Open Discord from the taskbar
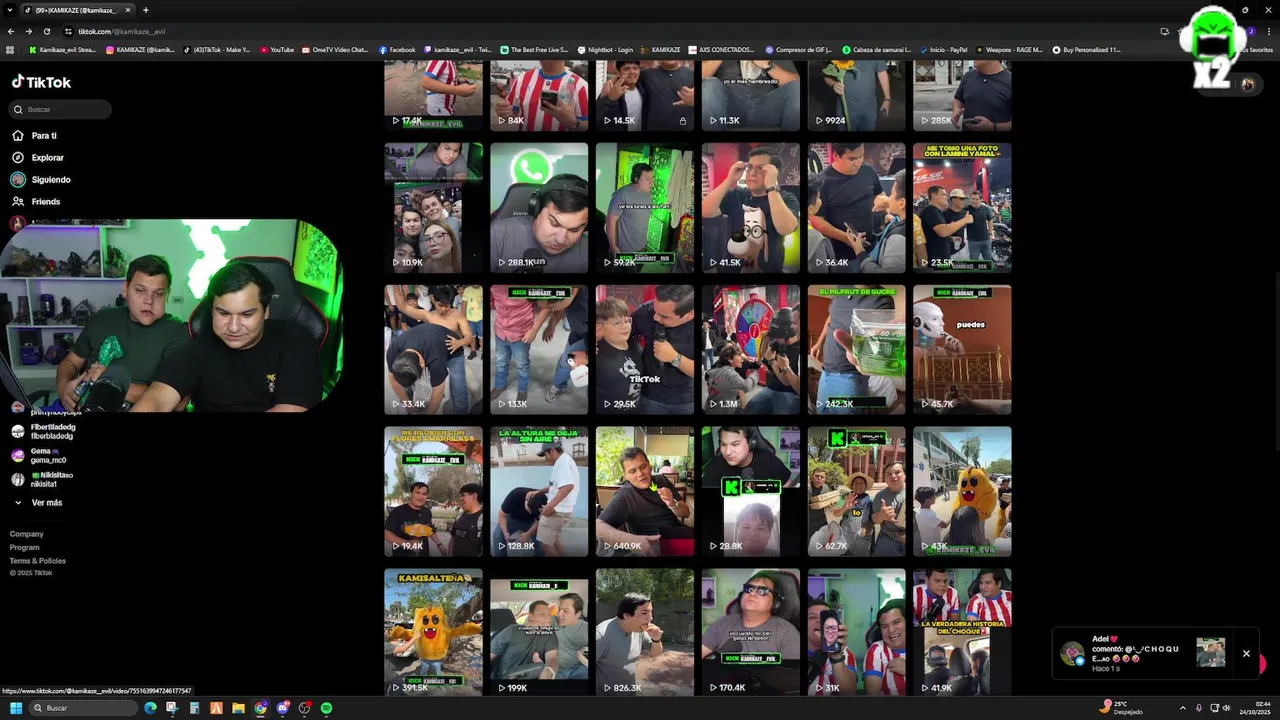Screen dimensions: 1280x720 click(x=282, y=708)
